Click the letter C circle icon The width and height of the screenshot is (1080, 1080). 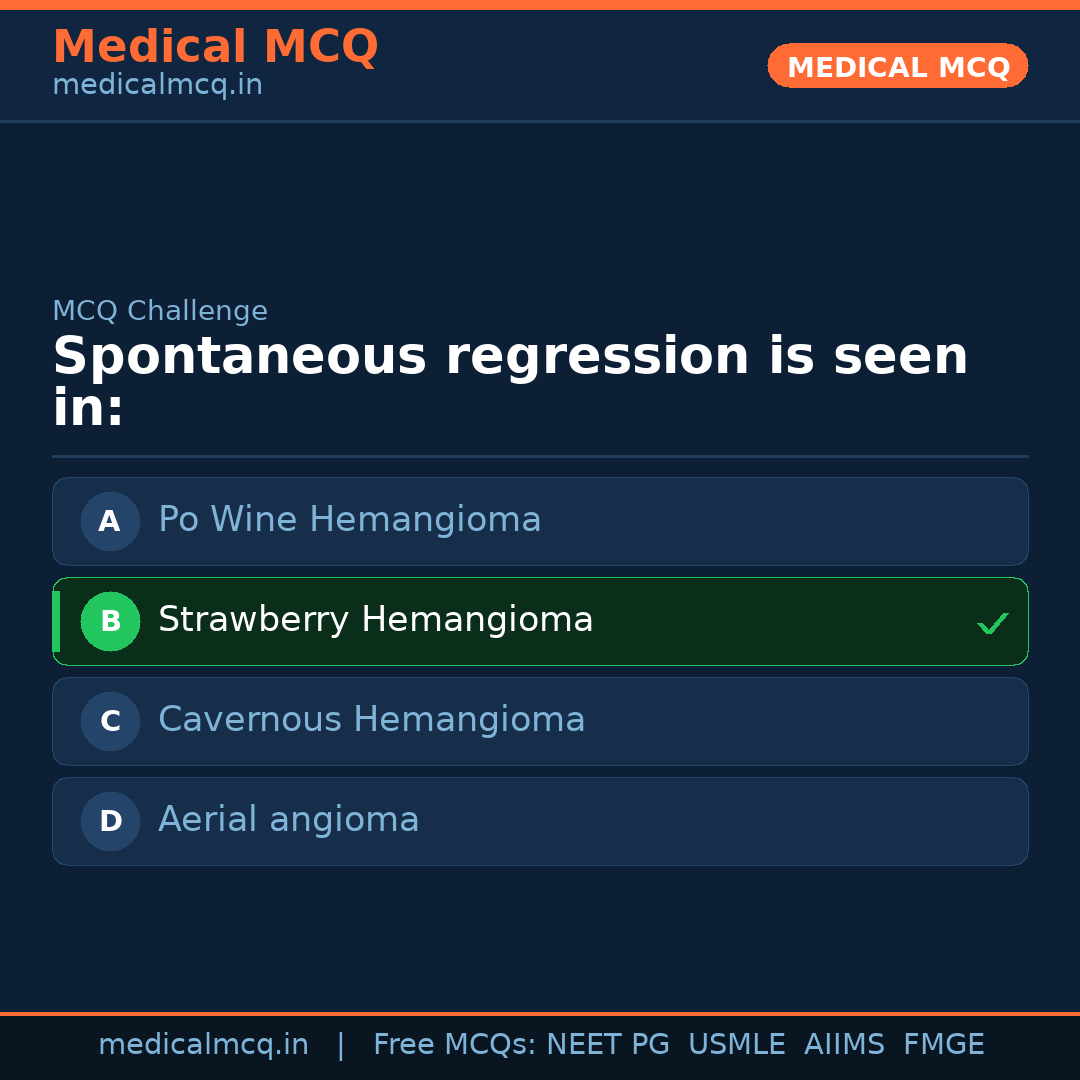(110, 721)
